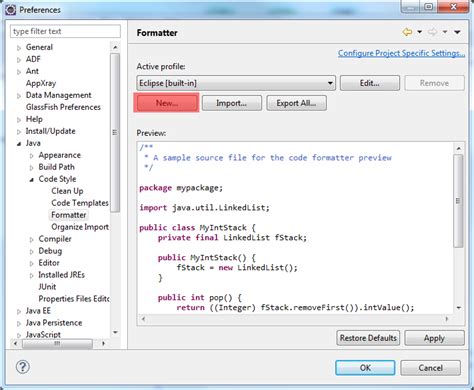Click the back navigation arrow icon
The width and height of the screenshot is (474, 390).
(x=407, y=32)
